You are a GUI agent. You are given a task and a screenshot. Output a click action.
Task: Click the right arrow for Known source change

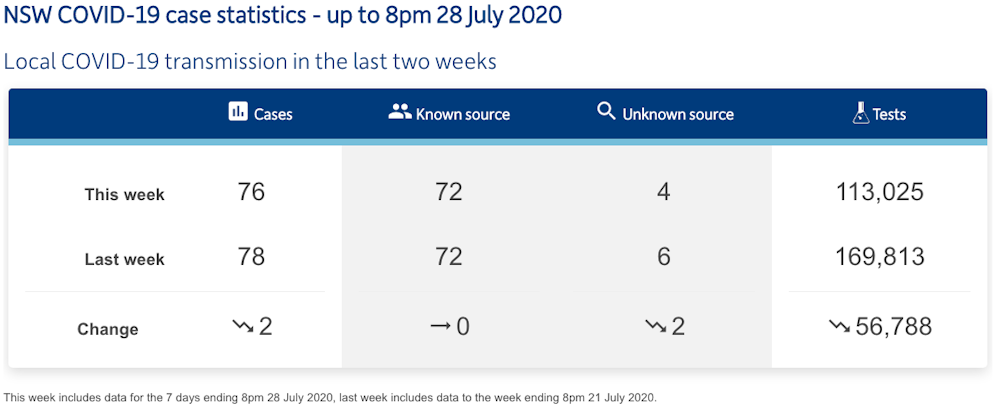click(x=438, y=326)
